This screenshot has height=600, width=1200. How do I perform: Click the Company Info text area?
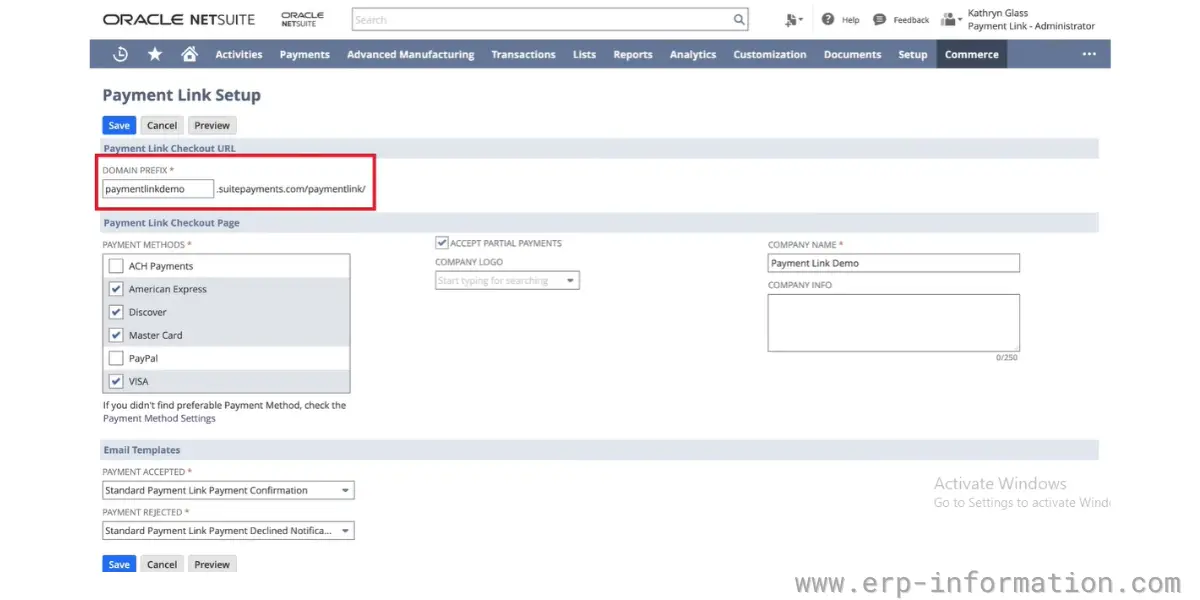893,322
